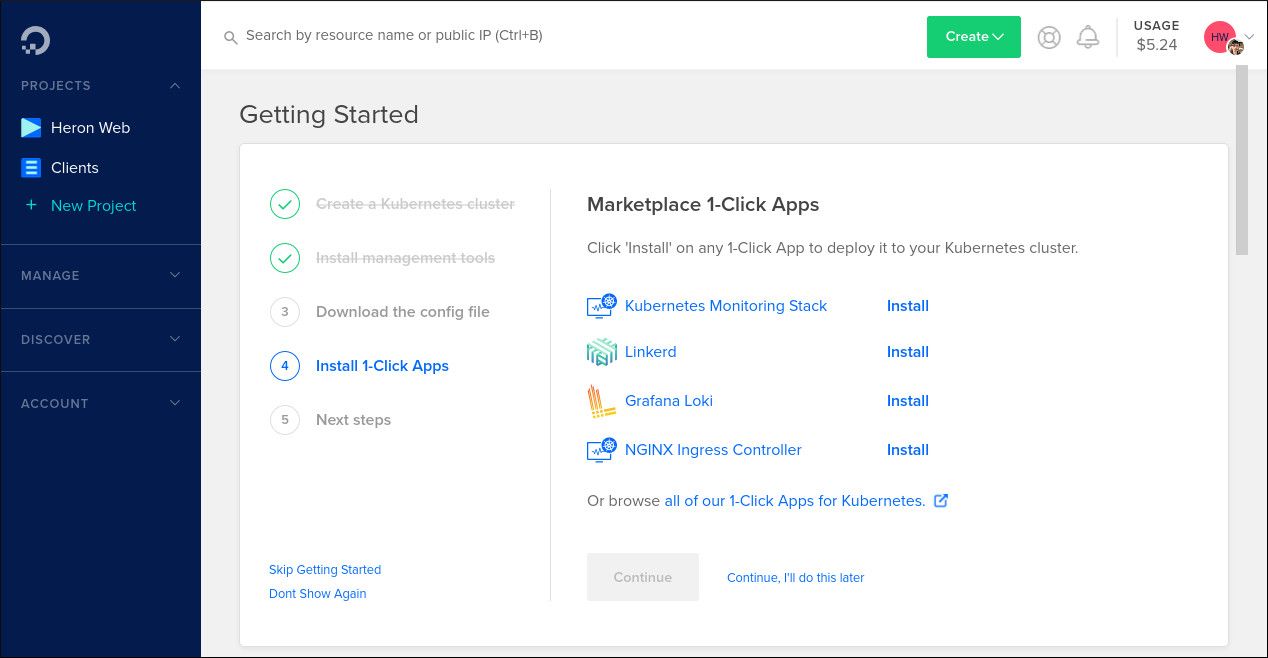Click Skip Getting Started

pos(325,569)
